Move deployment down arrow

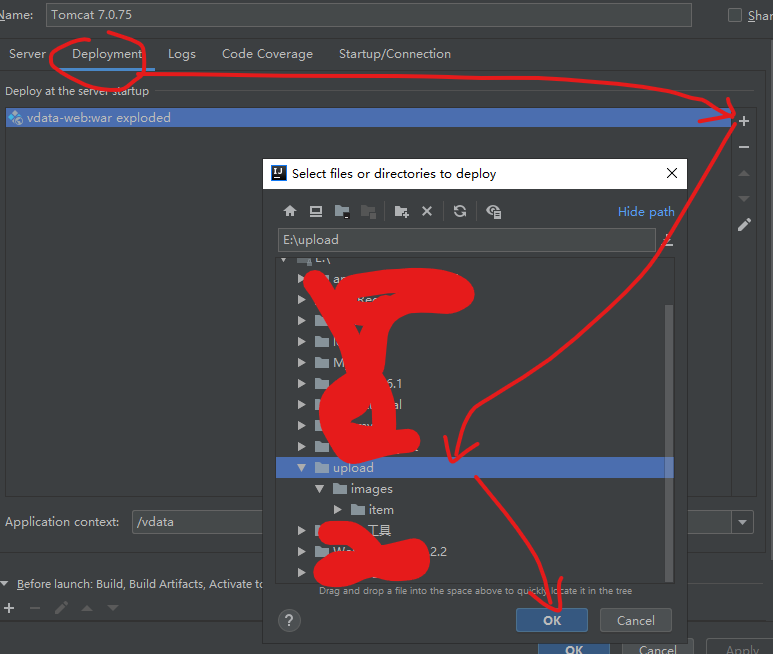(744, 199)
